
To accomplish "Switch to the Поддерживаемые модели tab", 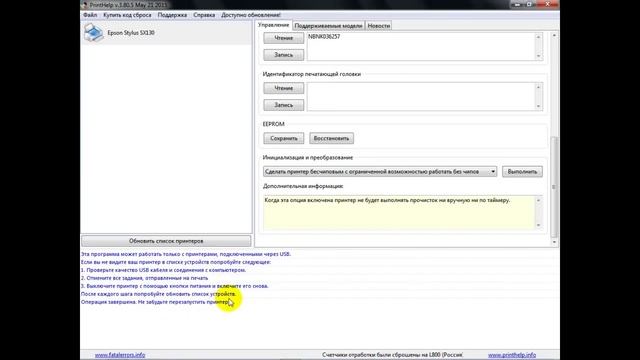I will pos(328,26).
